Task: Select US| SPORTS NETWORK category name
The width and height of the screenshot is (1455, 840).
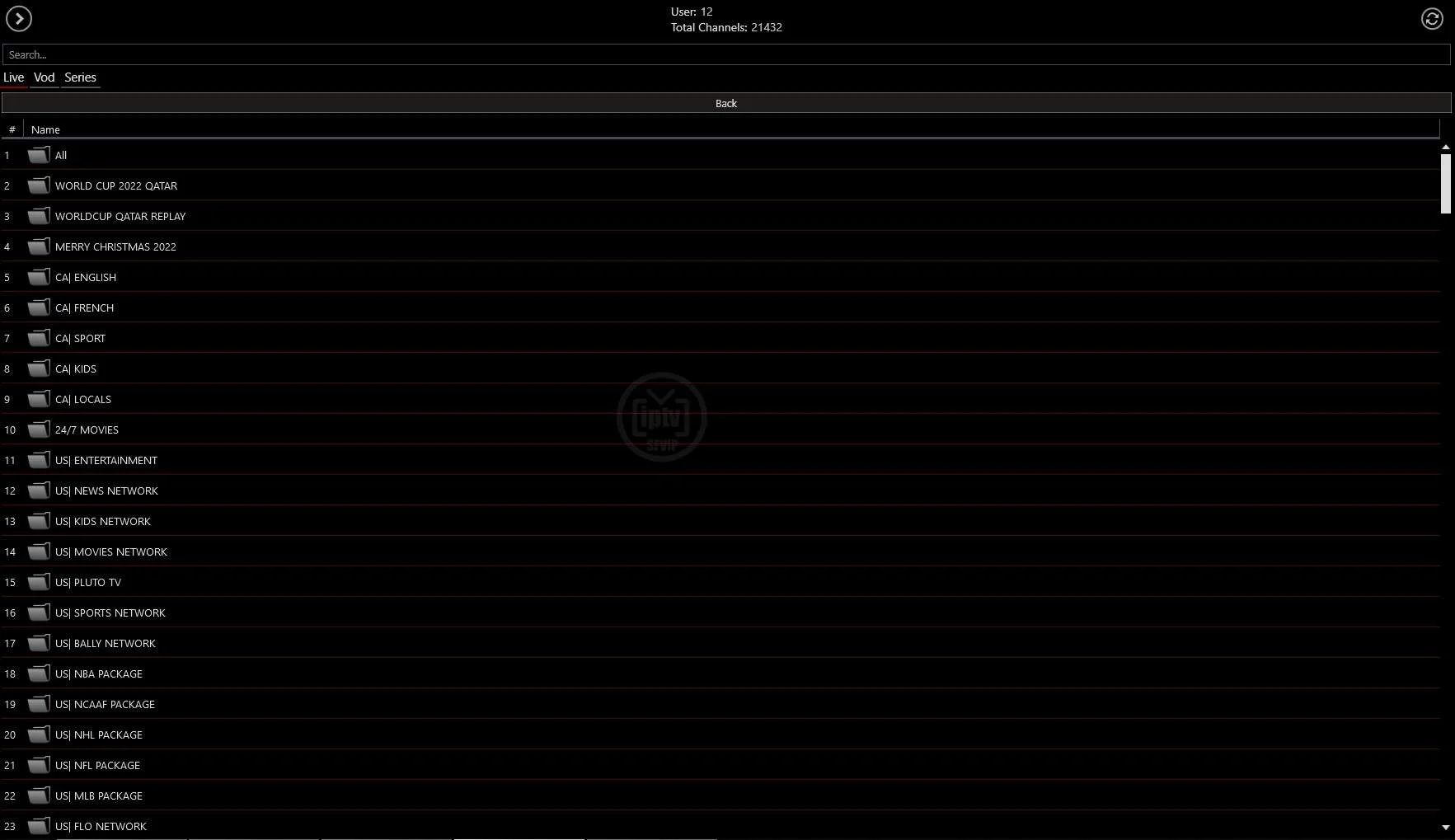Action: click(x=110, y=612)
